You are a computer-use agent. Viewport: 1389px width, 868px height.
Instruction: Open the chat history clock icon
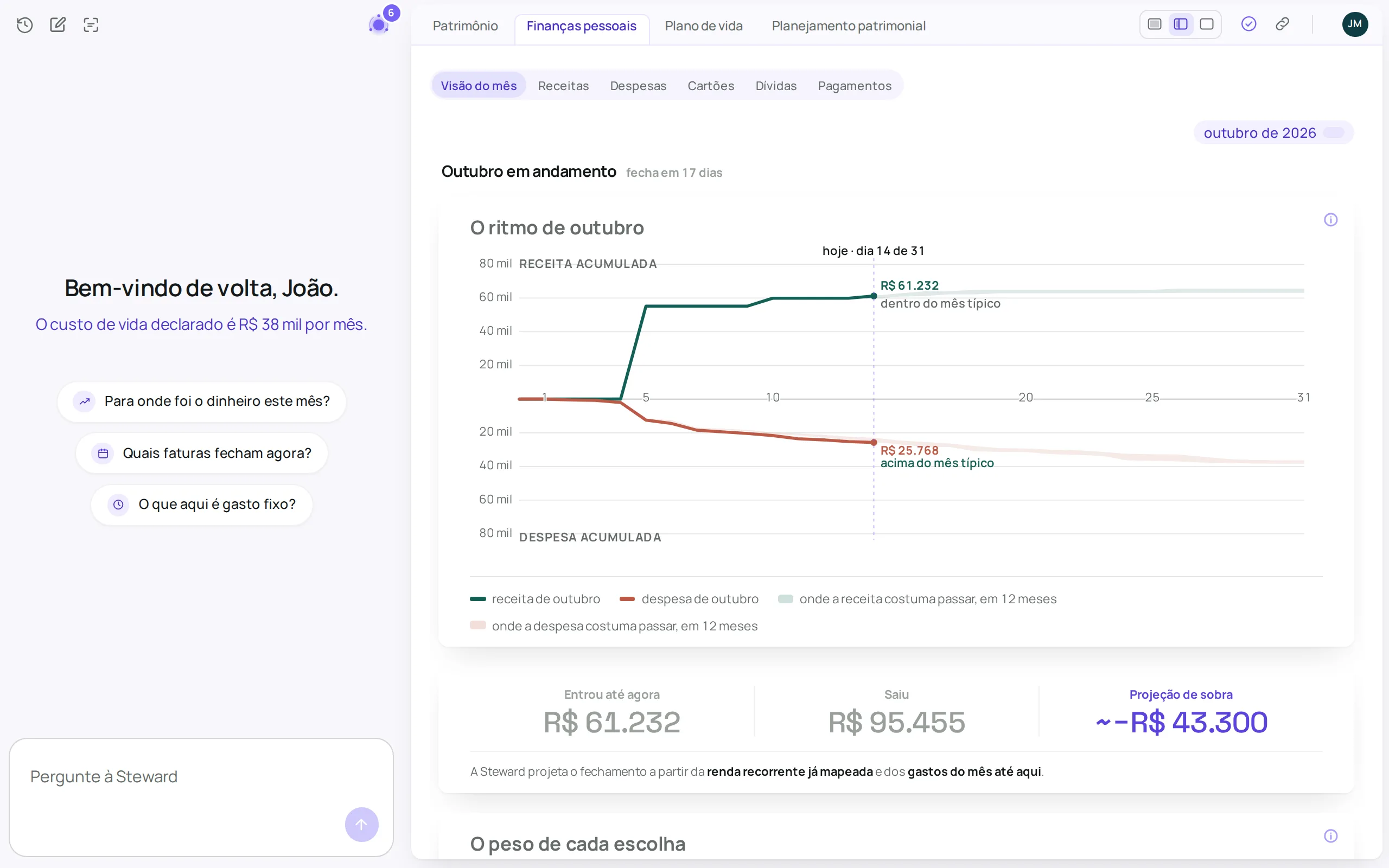point(24,25)
